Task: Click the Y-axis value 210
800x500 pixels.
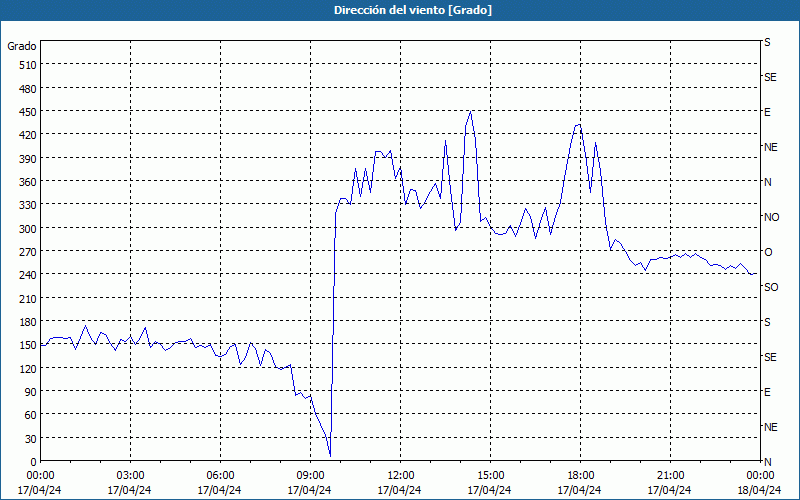Action: click(x=28, y=298)
